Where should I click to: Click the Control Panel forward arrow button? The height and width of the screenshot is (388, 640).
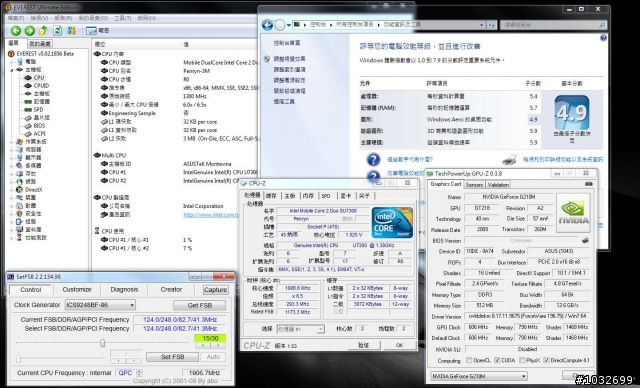point(280,25)
